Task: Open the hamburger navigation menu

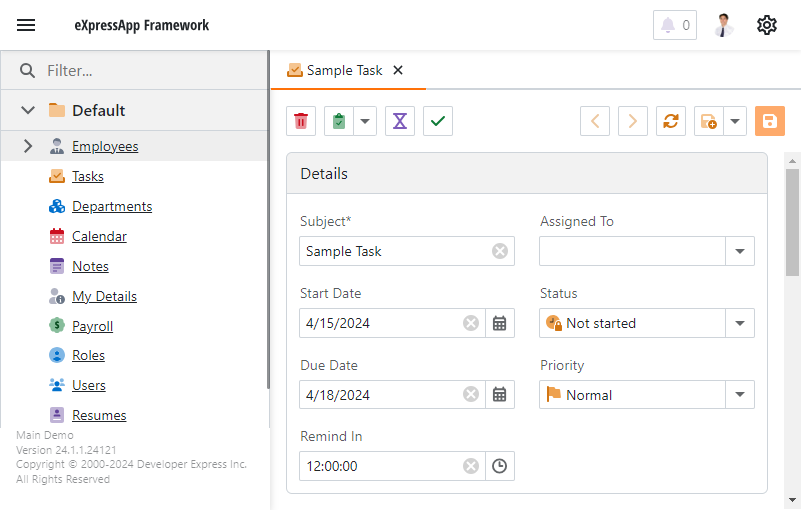Action: pyautogui.click(x=26, y=25)
